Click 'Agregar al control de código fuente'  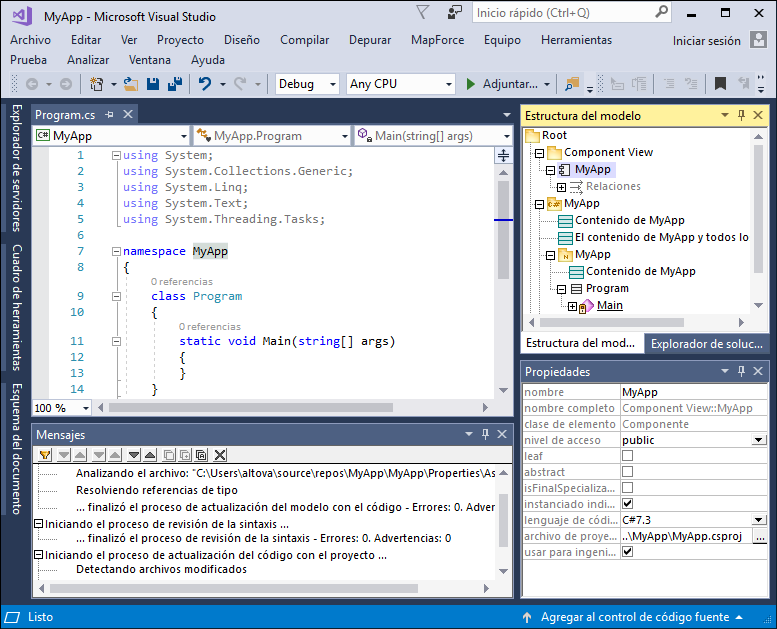[637, 617]
